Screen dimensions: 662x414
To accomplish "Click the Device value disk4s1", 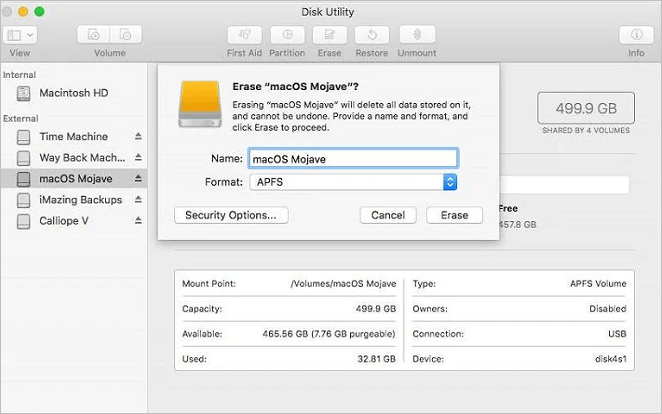I will [x=611, y=359].
